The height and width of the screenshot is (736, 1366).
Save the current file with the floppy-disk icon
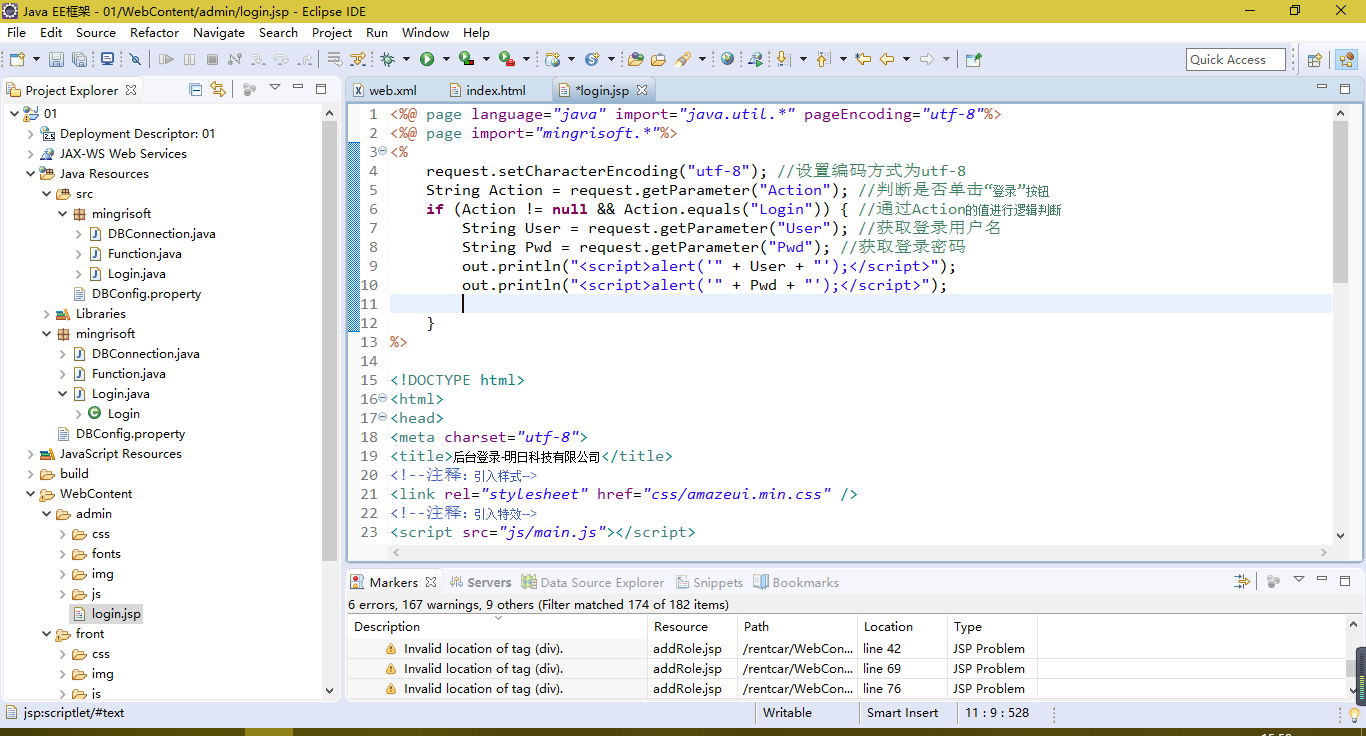[56, 60]
